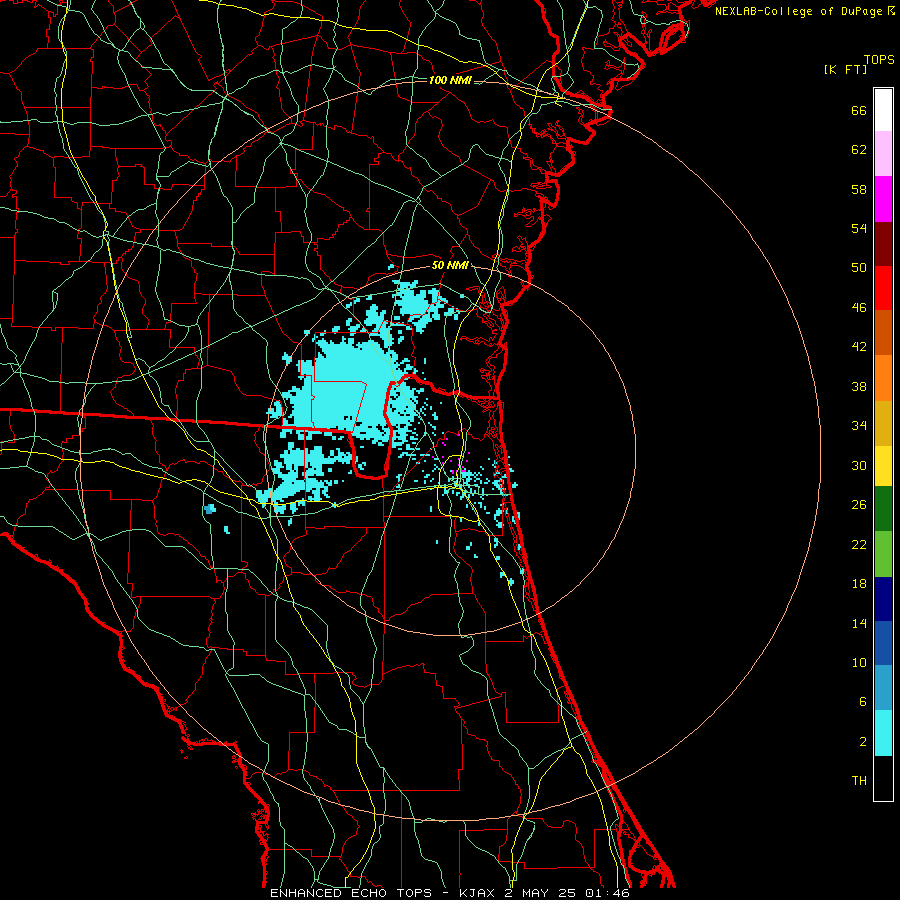Click the 'NEXLAB-College of DuPage' header text
The width and height of the screenshot is (900, 900).
799,11
